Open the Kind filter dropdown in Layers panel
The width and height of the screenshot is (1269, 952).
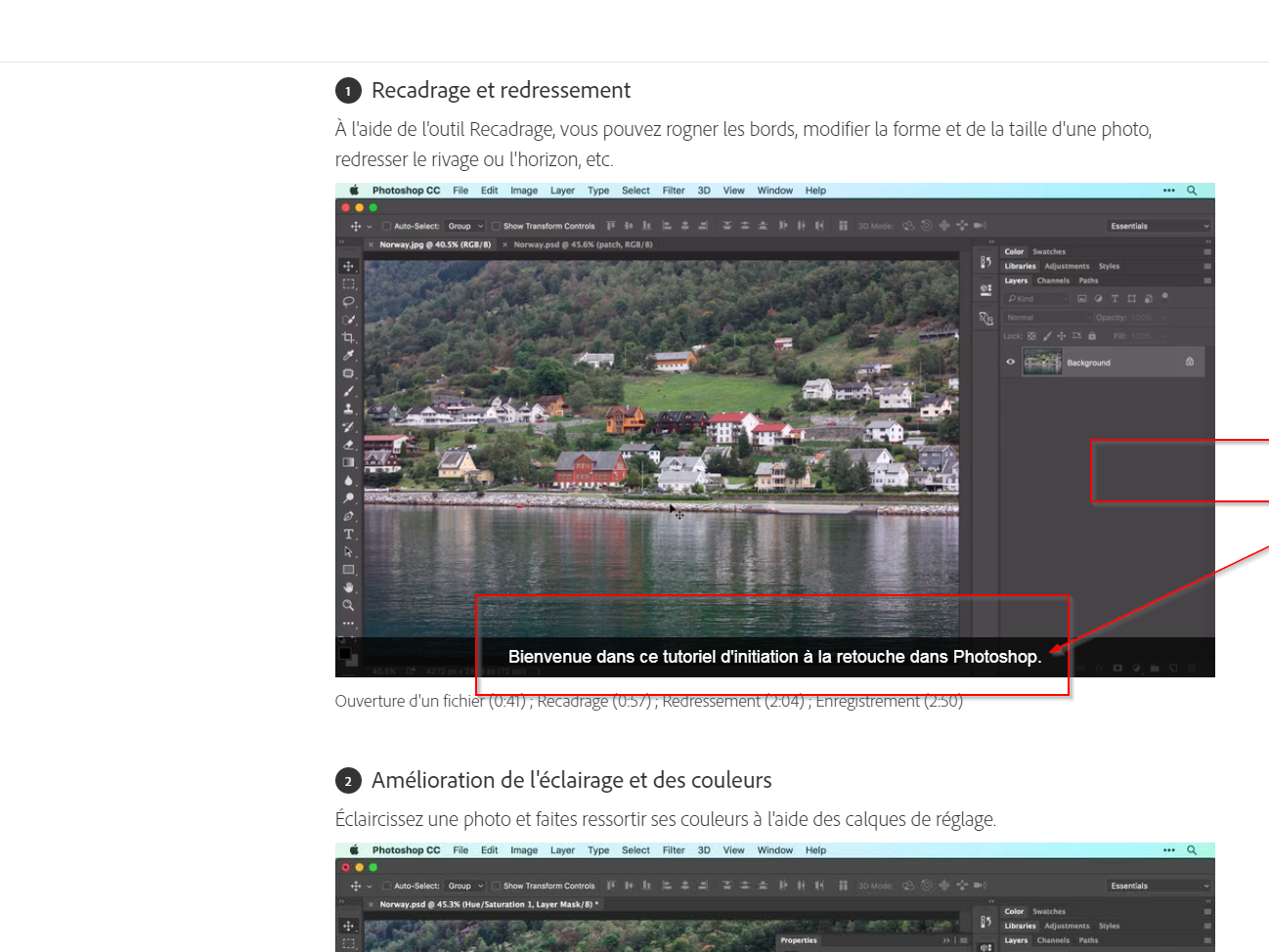pos(1037,299)
